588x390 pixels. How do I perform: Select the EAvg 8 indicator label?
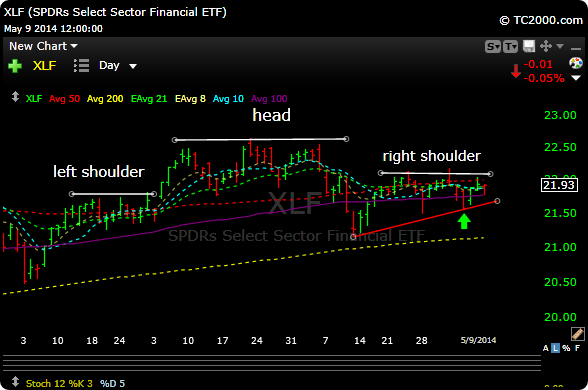click(x=190, y=99)
